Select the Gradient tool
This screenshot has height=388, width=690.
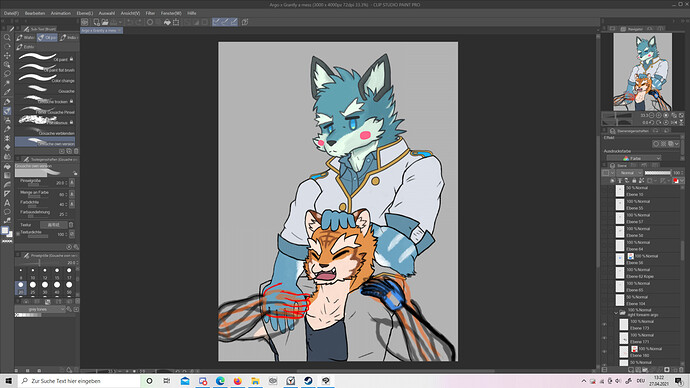(x=7, y=176)
